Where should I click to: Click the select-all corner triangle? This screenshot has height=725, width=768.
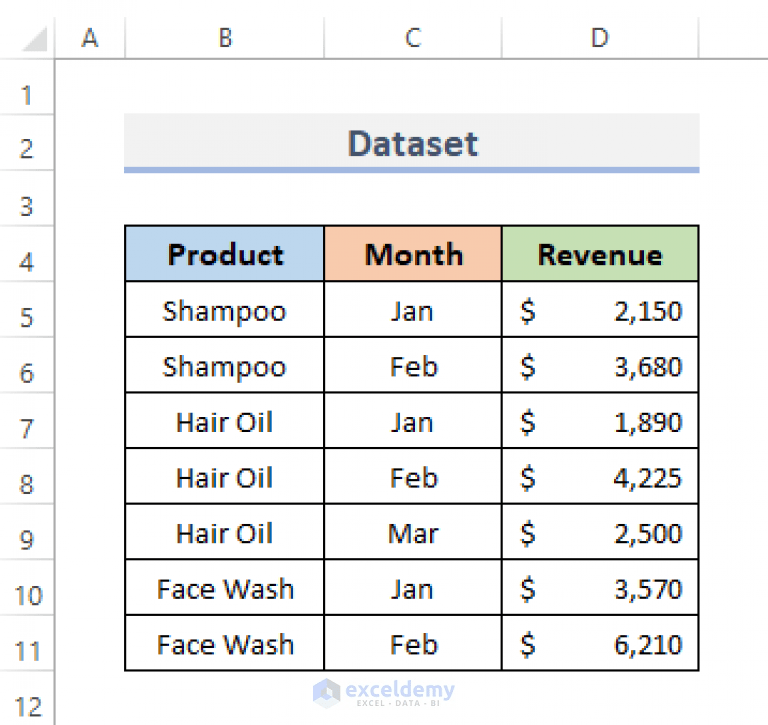point(35,39)
